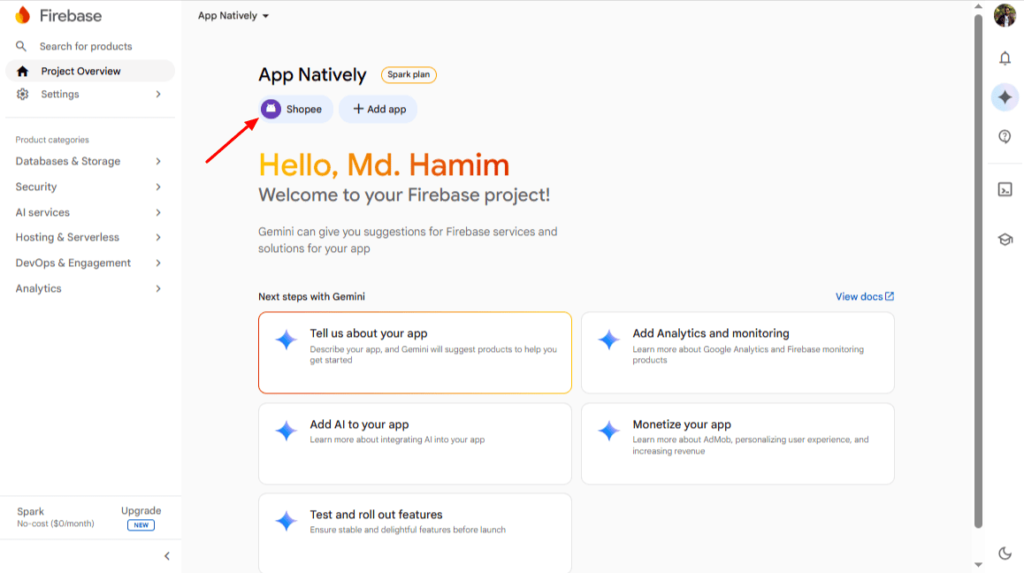Open the App Natively project dropdown
Screen dimensions: 1024x573
click(233, 16)
